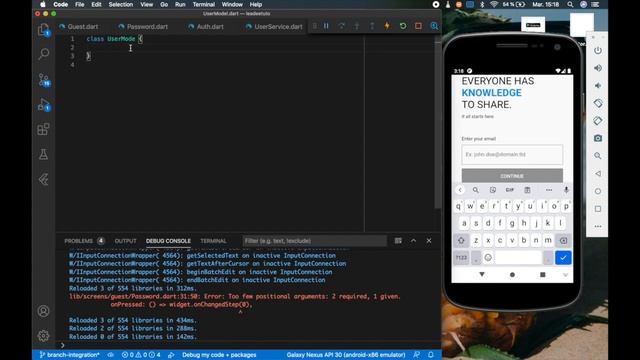Click emulator home circle button
This screenshot has height=360, width=640.
(x=598, y=191)
